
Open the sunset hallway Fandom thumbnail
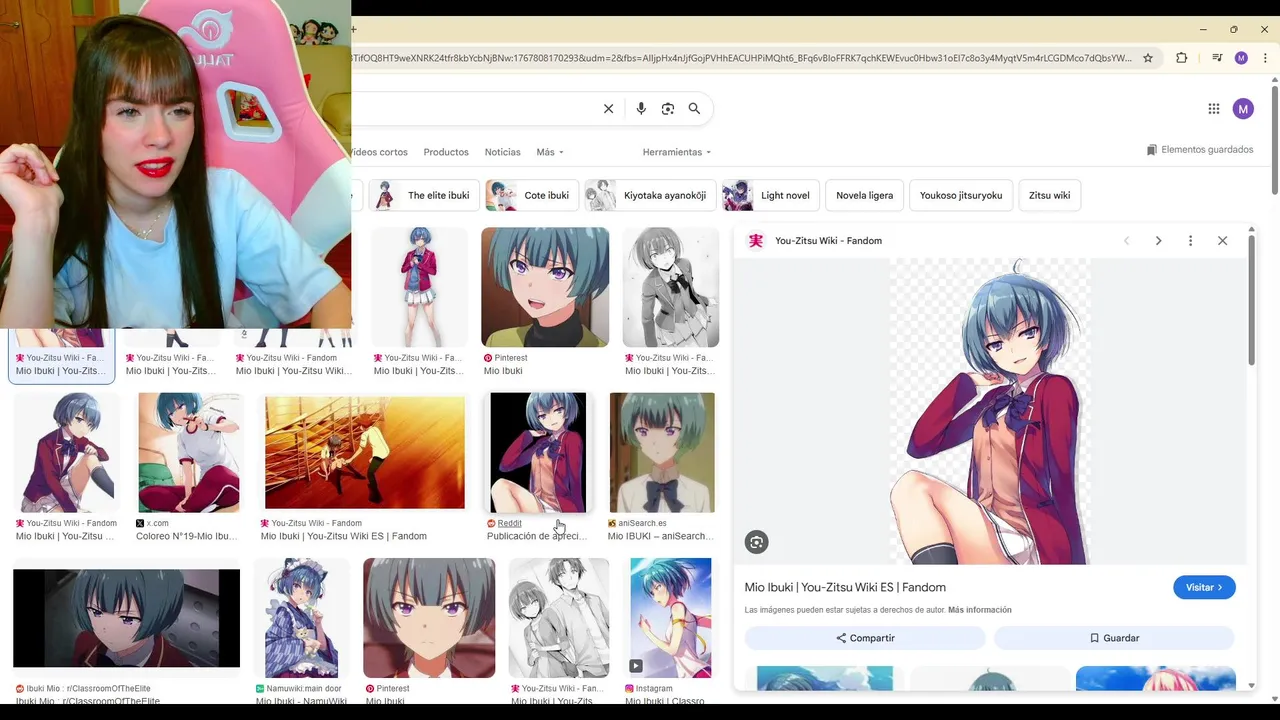pyautogui.click(x=365, y=453)
